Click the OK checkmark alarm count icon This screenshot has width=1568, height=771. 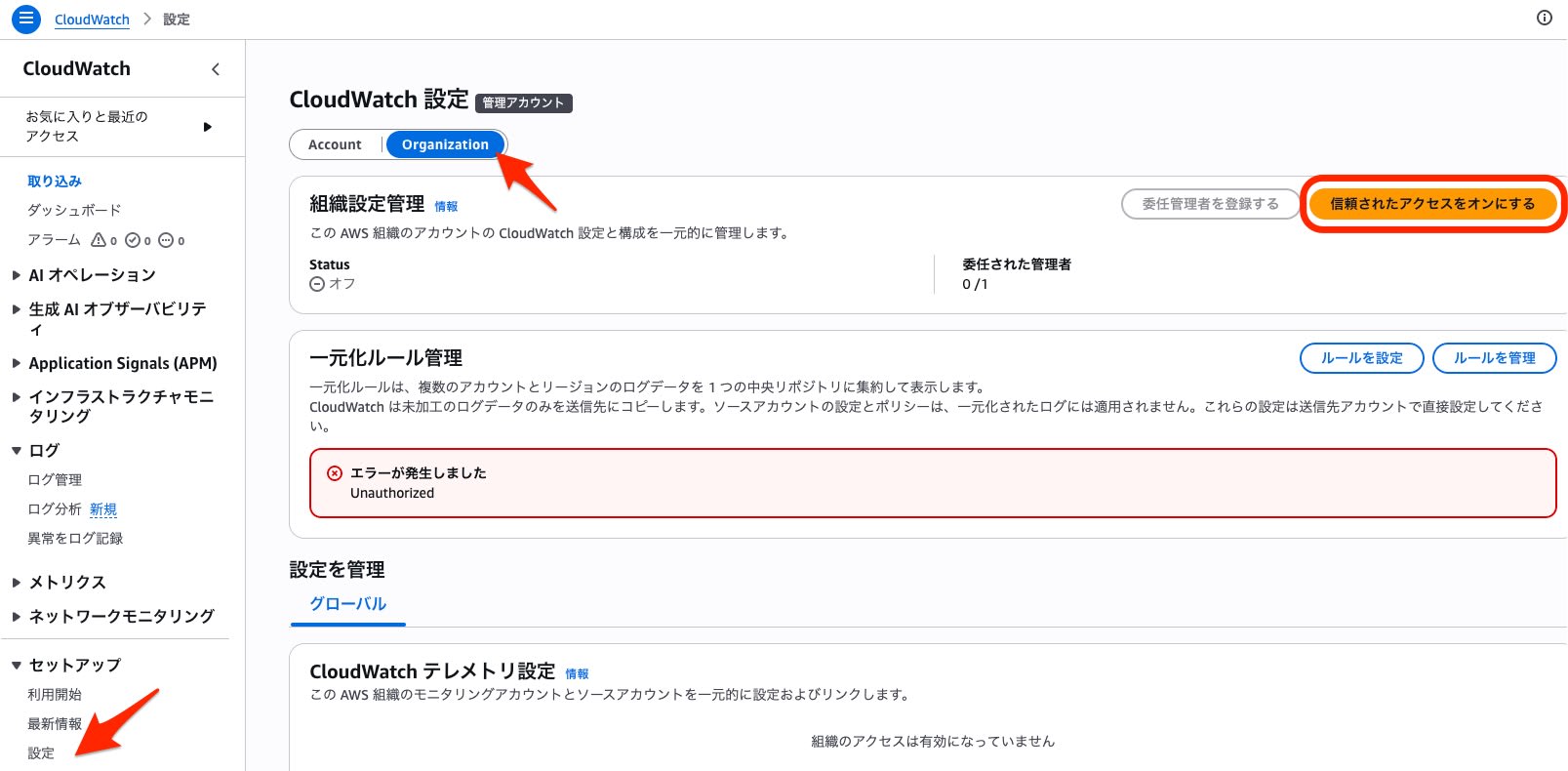tap(133, 240)
